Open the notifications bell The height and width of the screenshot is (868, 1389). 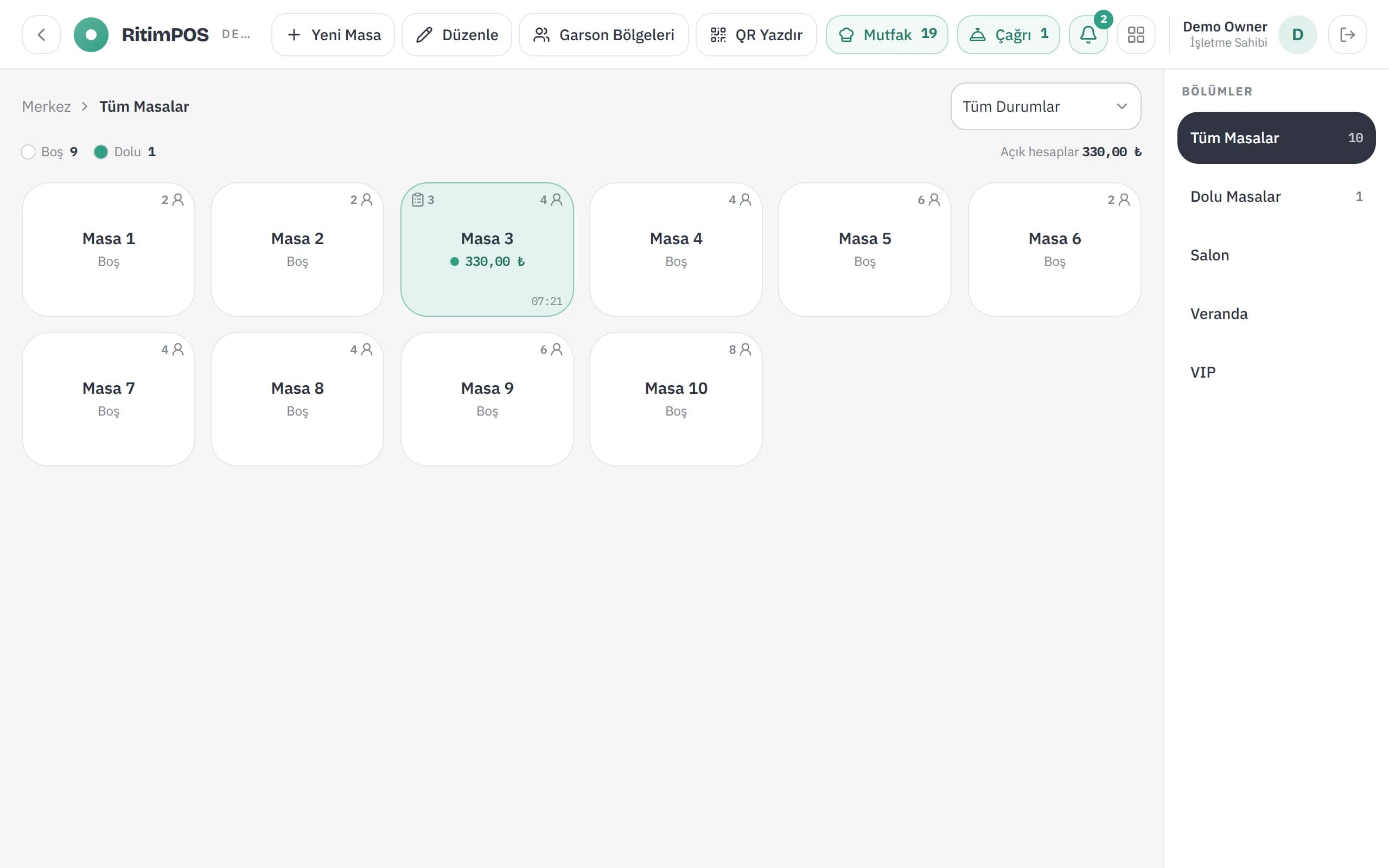coord(1088,34)
